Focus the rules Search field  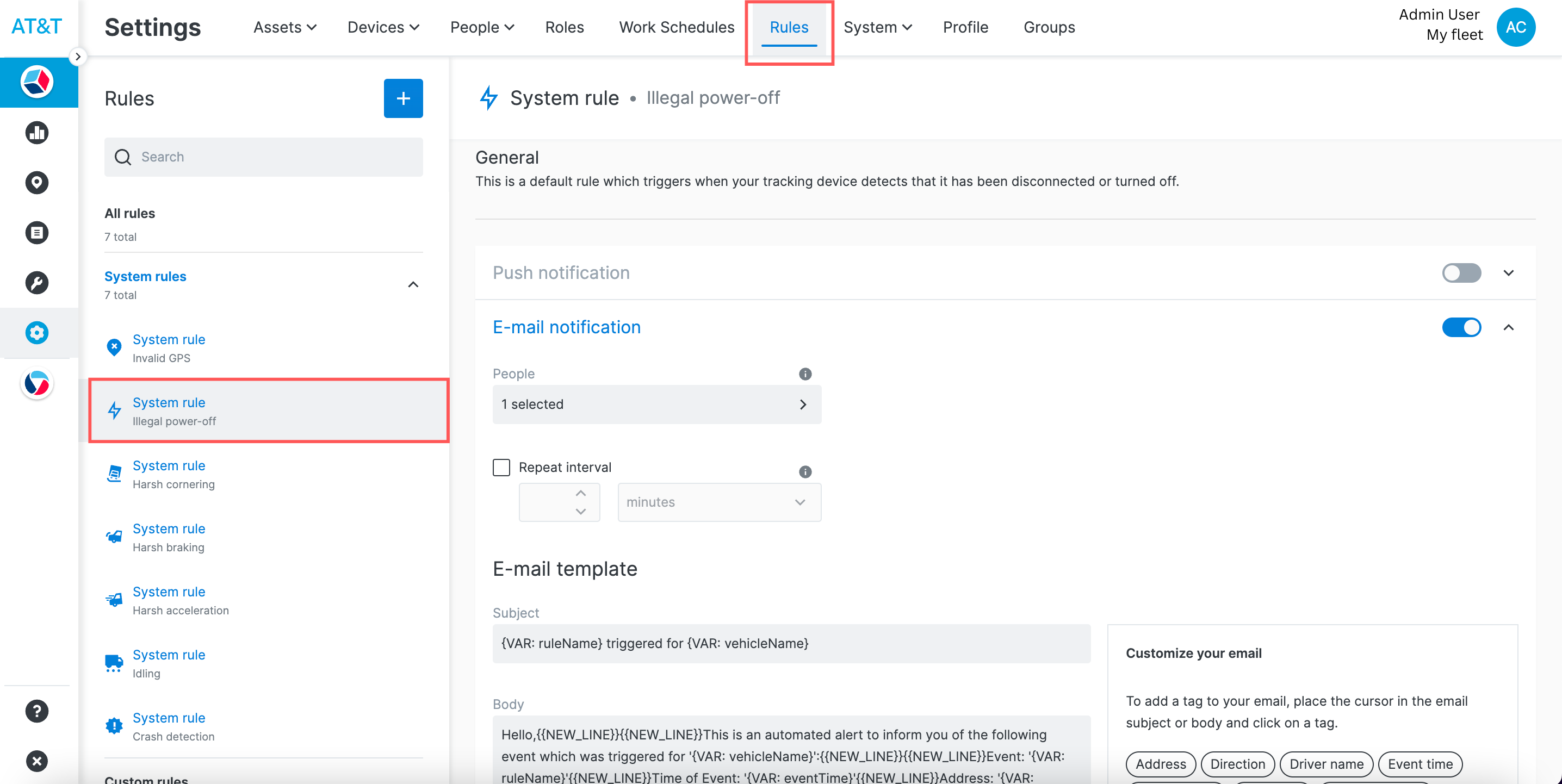tap(264, 157)
